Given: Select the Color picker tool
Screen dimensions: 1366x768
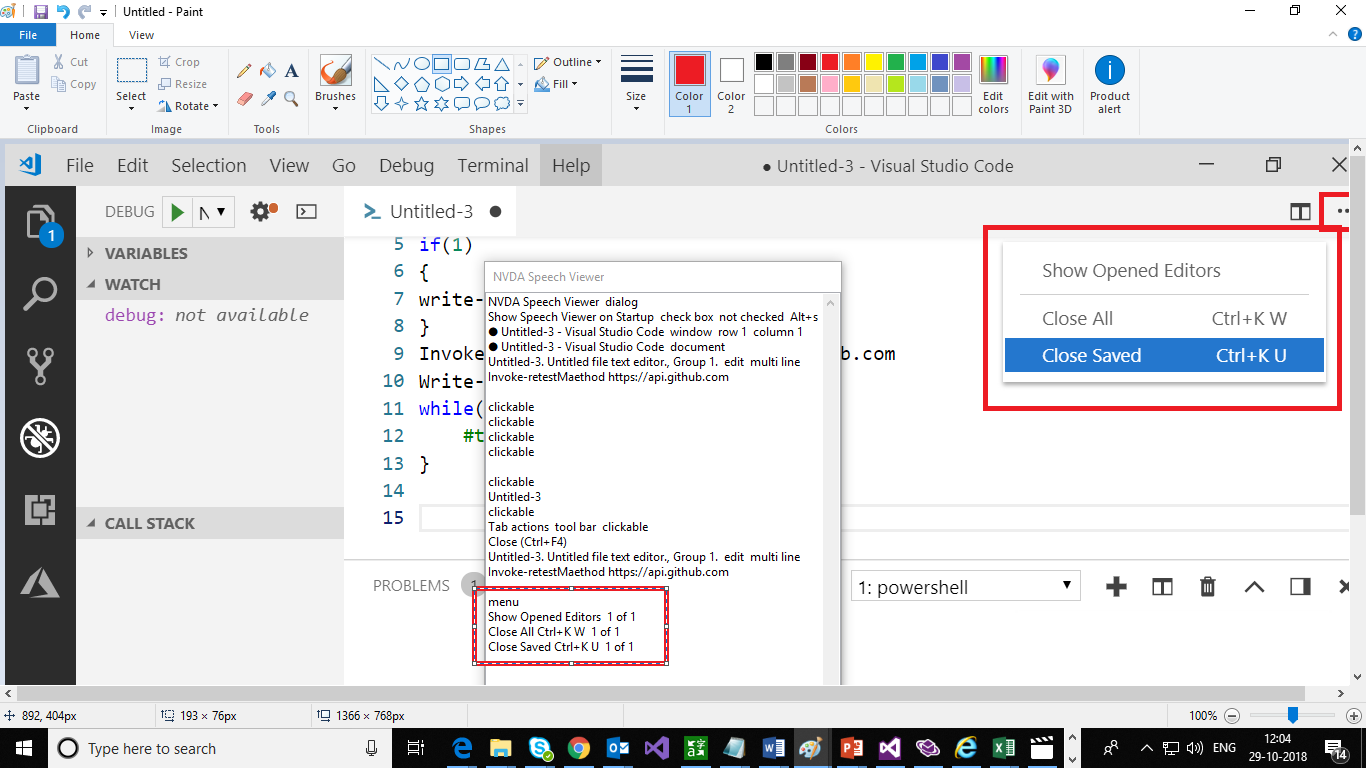Looking at the screenshot, I should (267, 97).
